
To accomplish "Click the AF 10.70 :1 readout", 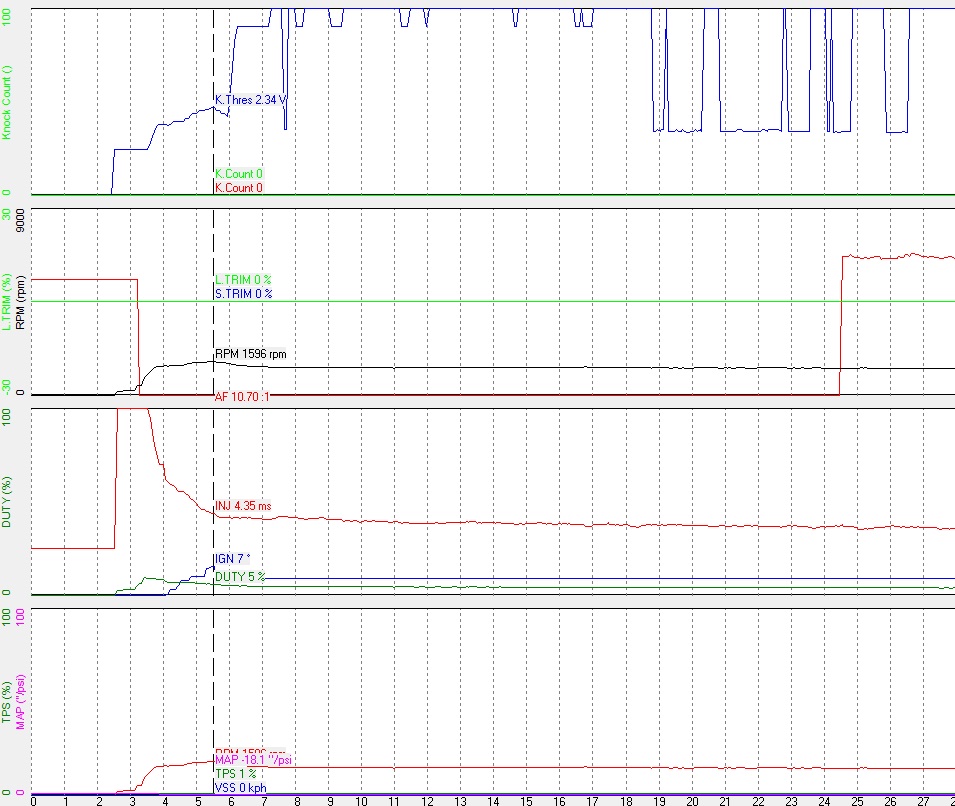I will point(244,397).
